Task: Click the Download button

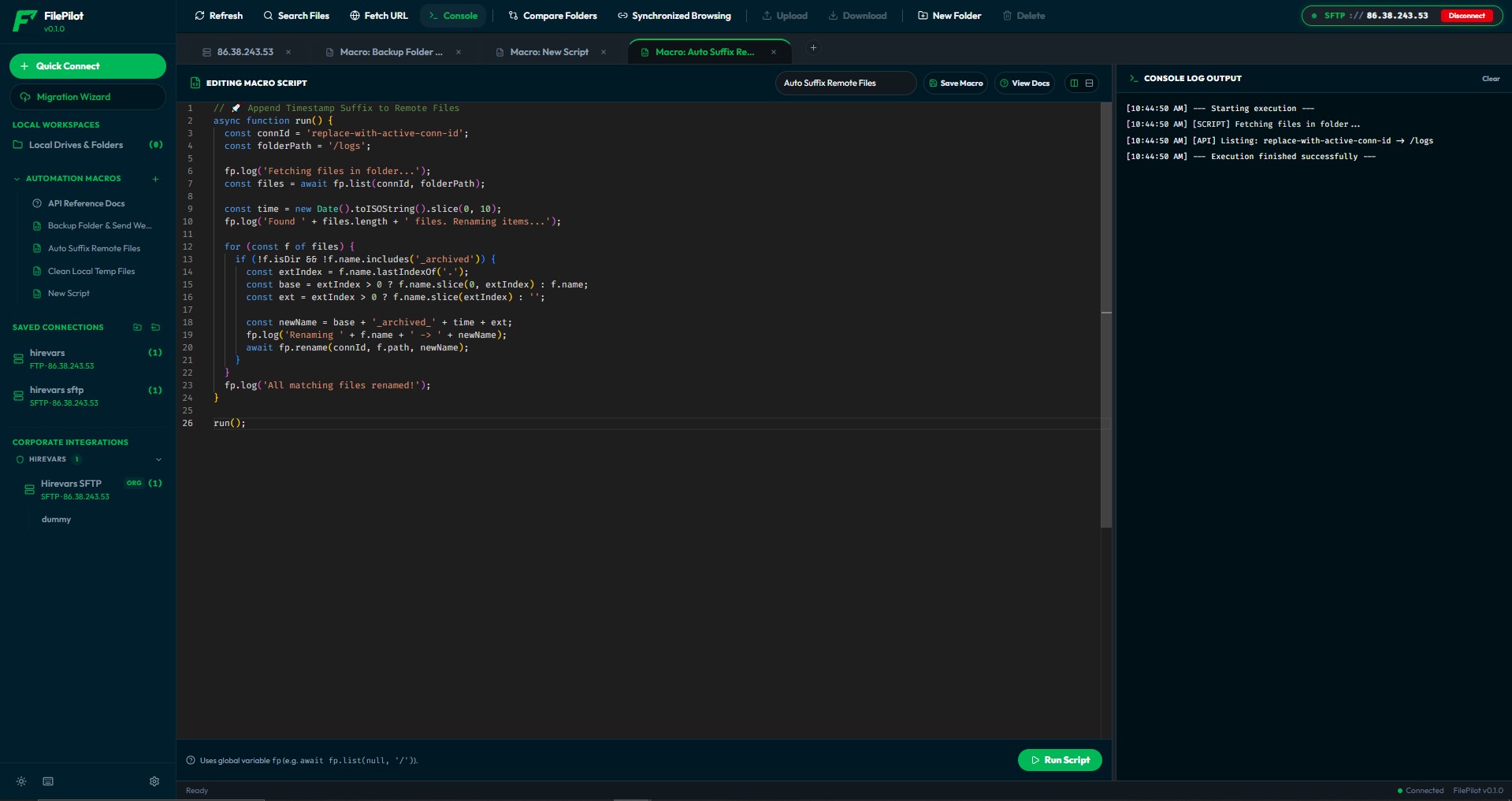Action: 857,16
